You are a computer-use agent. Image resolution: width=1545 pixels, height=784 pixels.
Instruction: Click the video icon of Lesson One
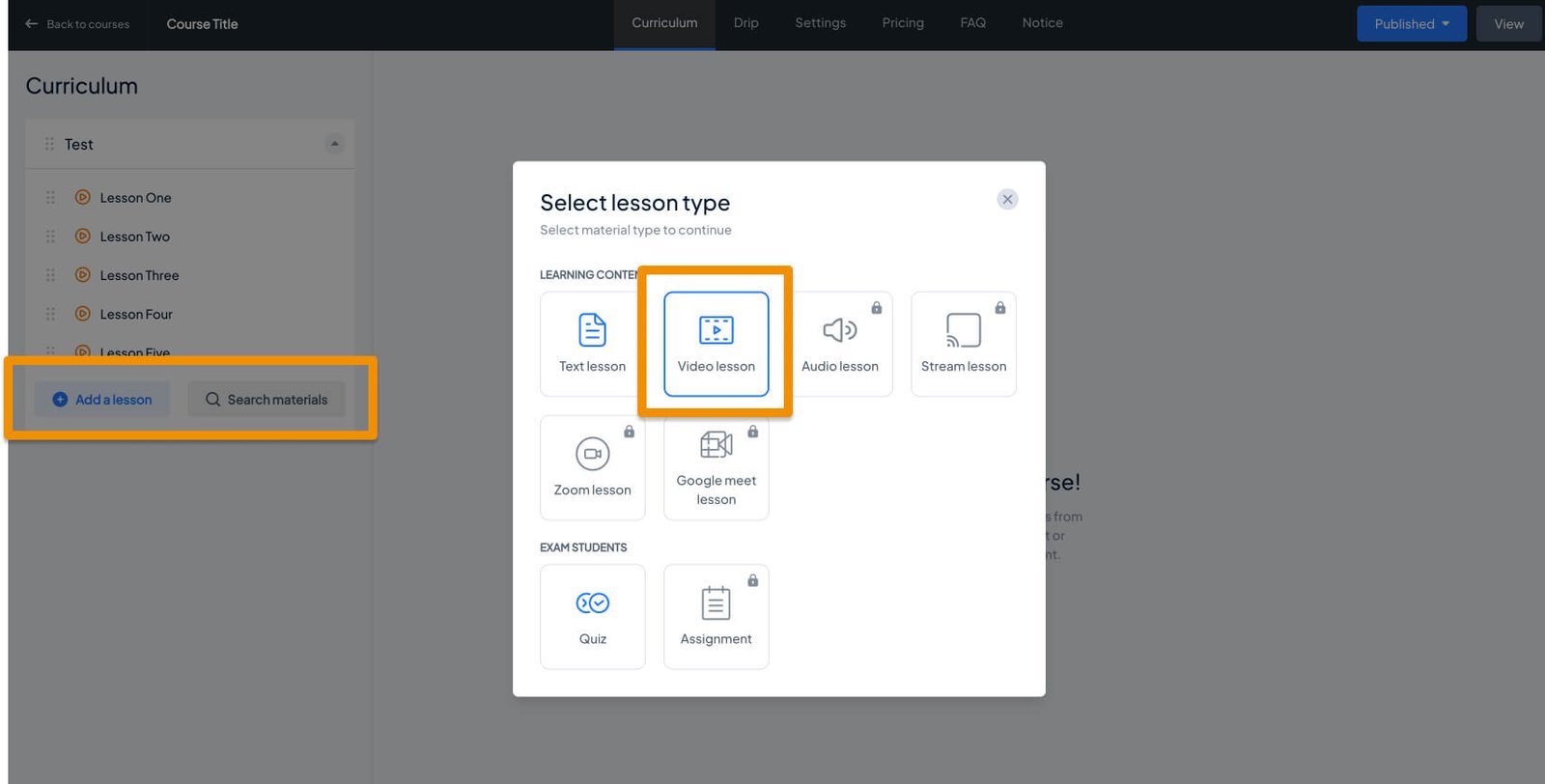pyautogui.click(x=83, y=197)
